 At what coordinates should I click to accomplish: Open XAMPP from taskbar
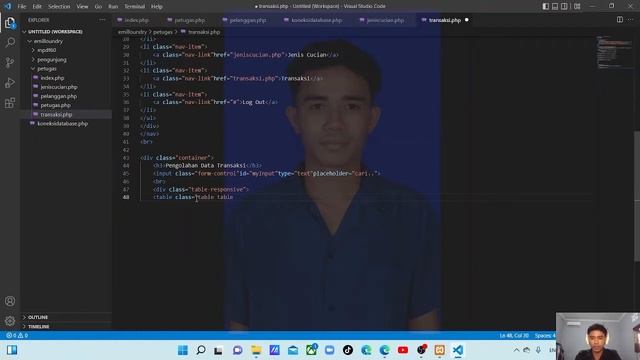[x=440, y=350]
